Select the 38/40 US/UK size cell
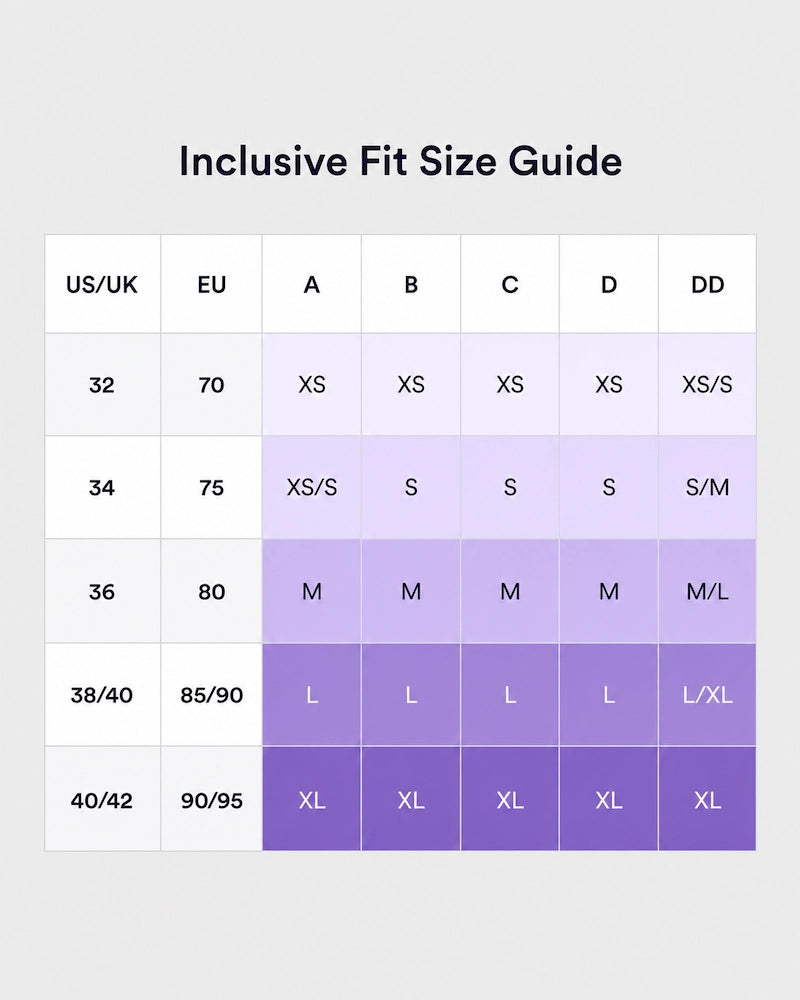This screenshot has width=800, height=1000. [102, 695]
